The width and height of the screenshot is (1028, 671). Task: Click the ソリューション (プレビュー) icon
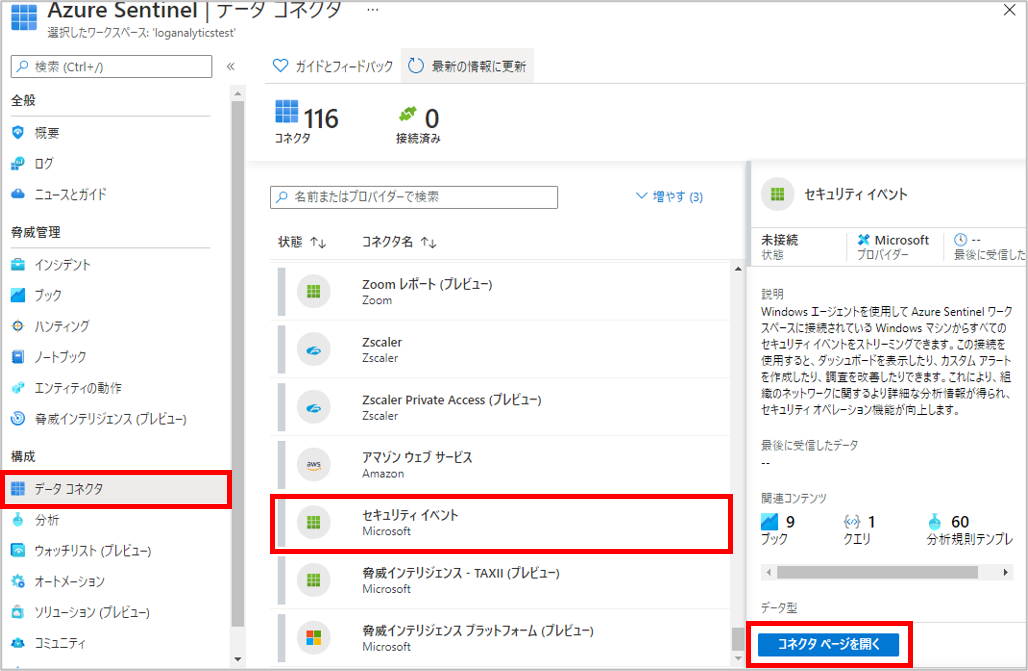(18, 612)
